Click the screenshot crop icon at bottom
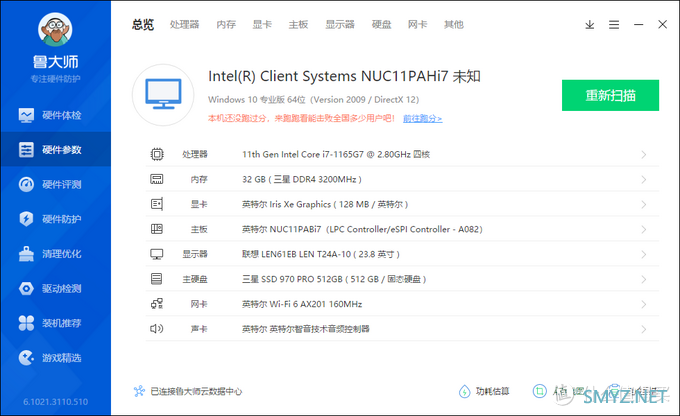The image size is (680, 416). [539, 391]
